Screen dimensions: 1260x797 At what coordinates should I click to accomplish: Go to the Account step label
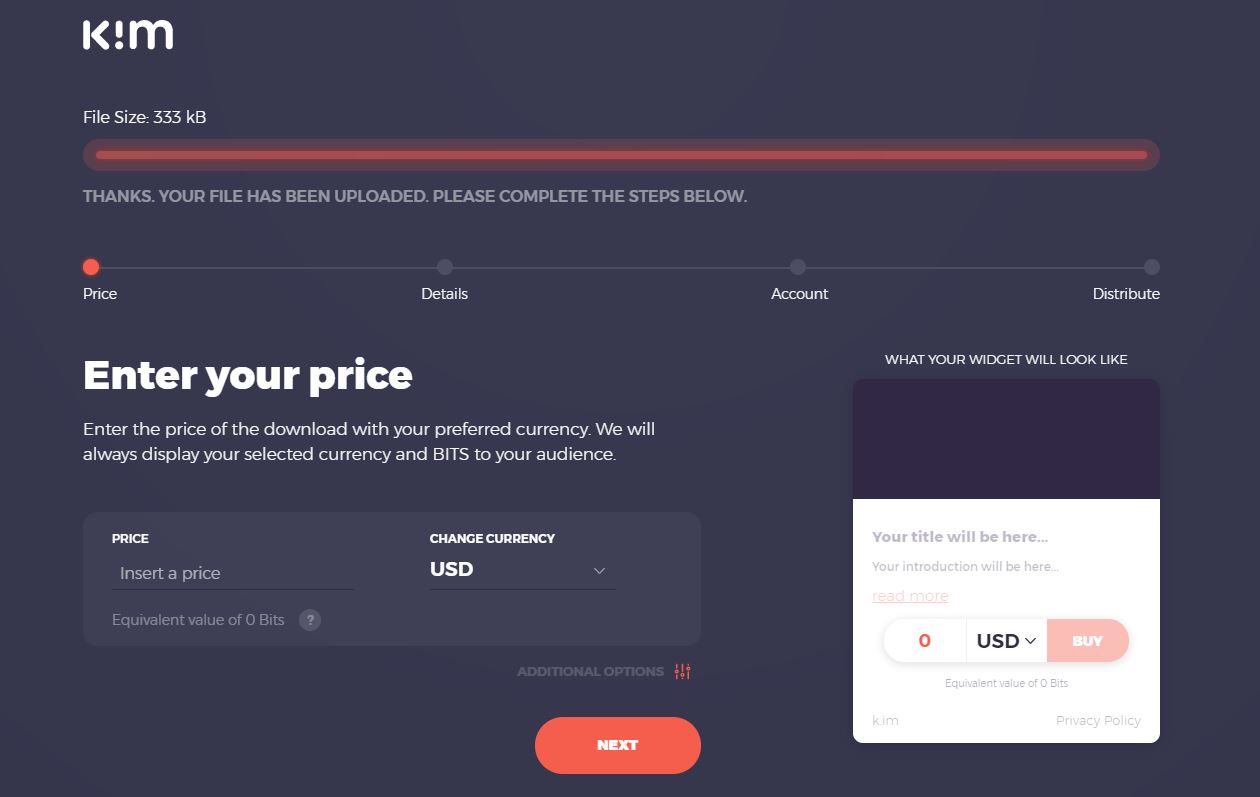(x=799, y=294)
